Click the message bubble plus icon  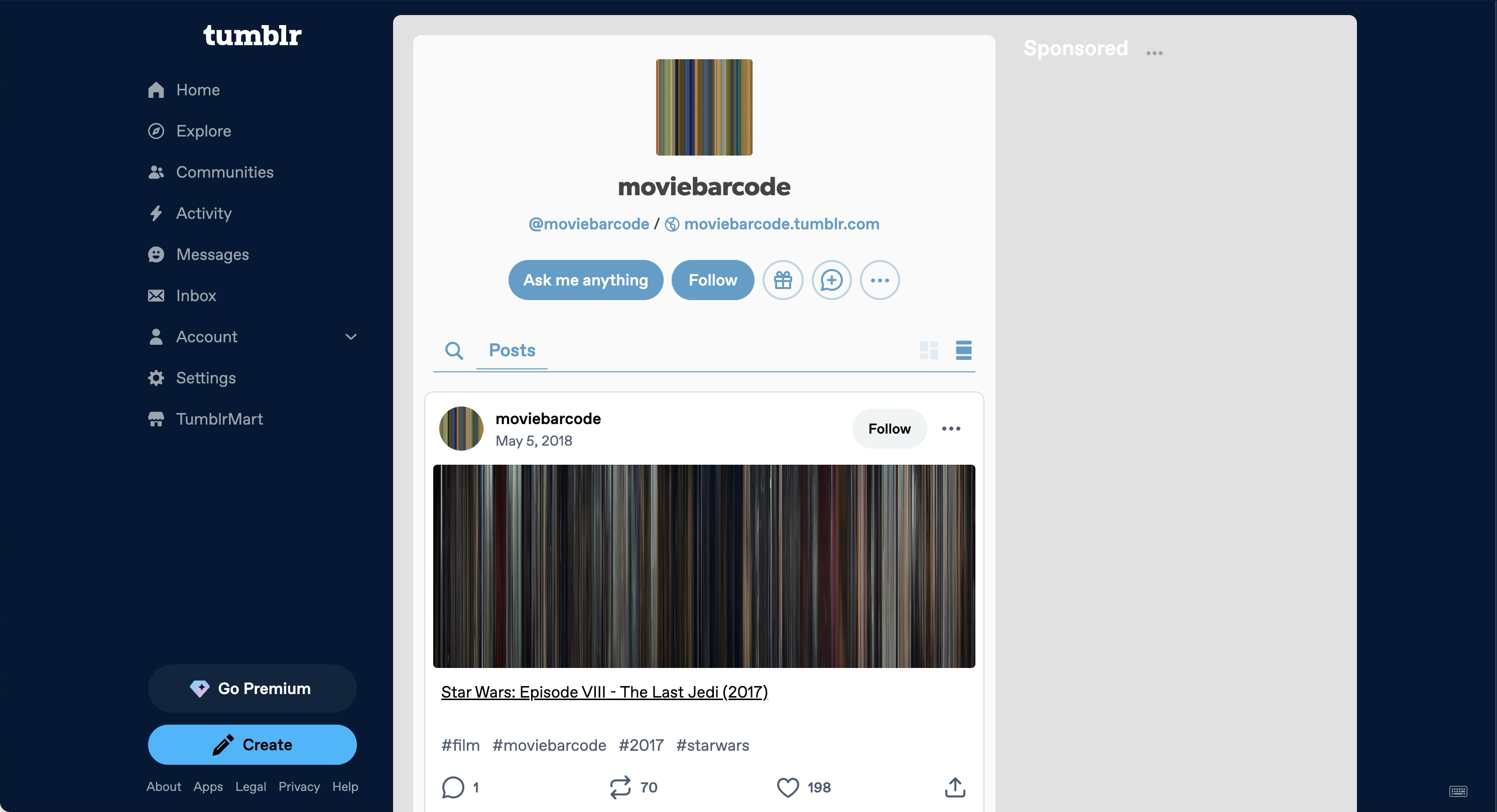(832, 280)
